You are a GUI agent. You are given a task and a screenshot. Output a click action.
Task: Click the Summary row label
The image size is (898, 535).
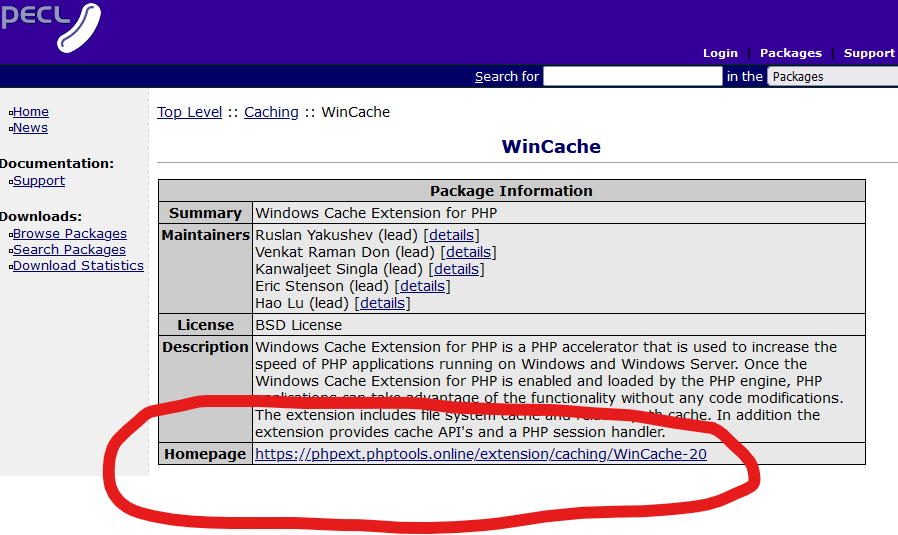[x=205, y=213]
